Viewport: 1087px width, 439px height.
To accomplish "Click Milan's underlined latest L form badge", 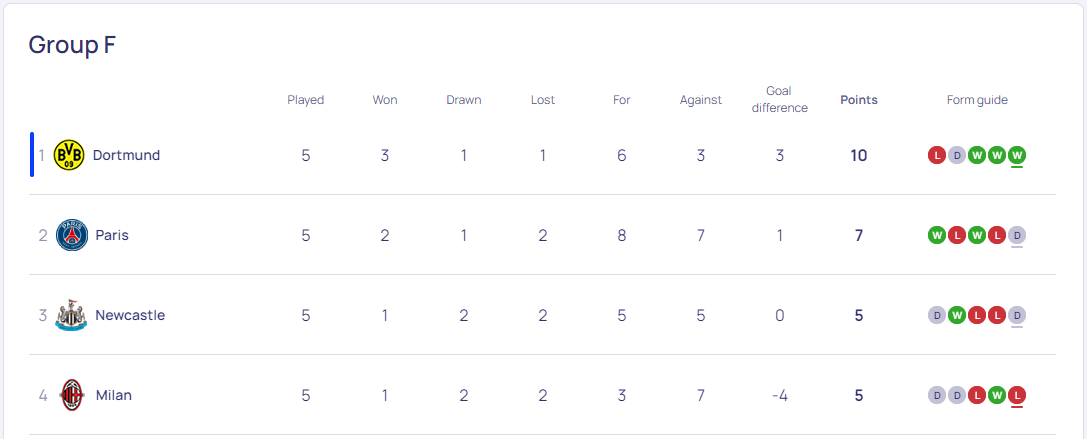I will coord(1017,395).
